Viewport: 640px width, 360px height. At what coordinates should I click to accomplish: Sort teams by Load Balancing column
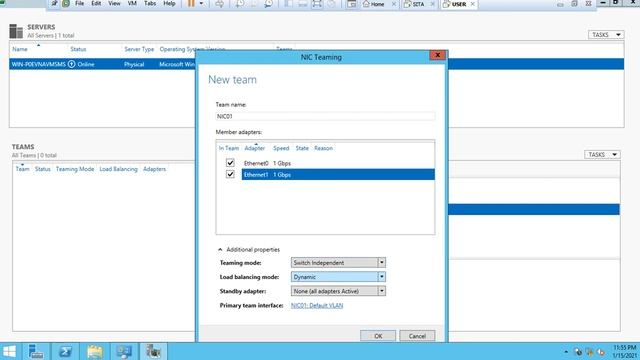pos(118,169)
